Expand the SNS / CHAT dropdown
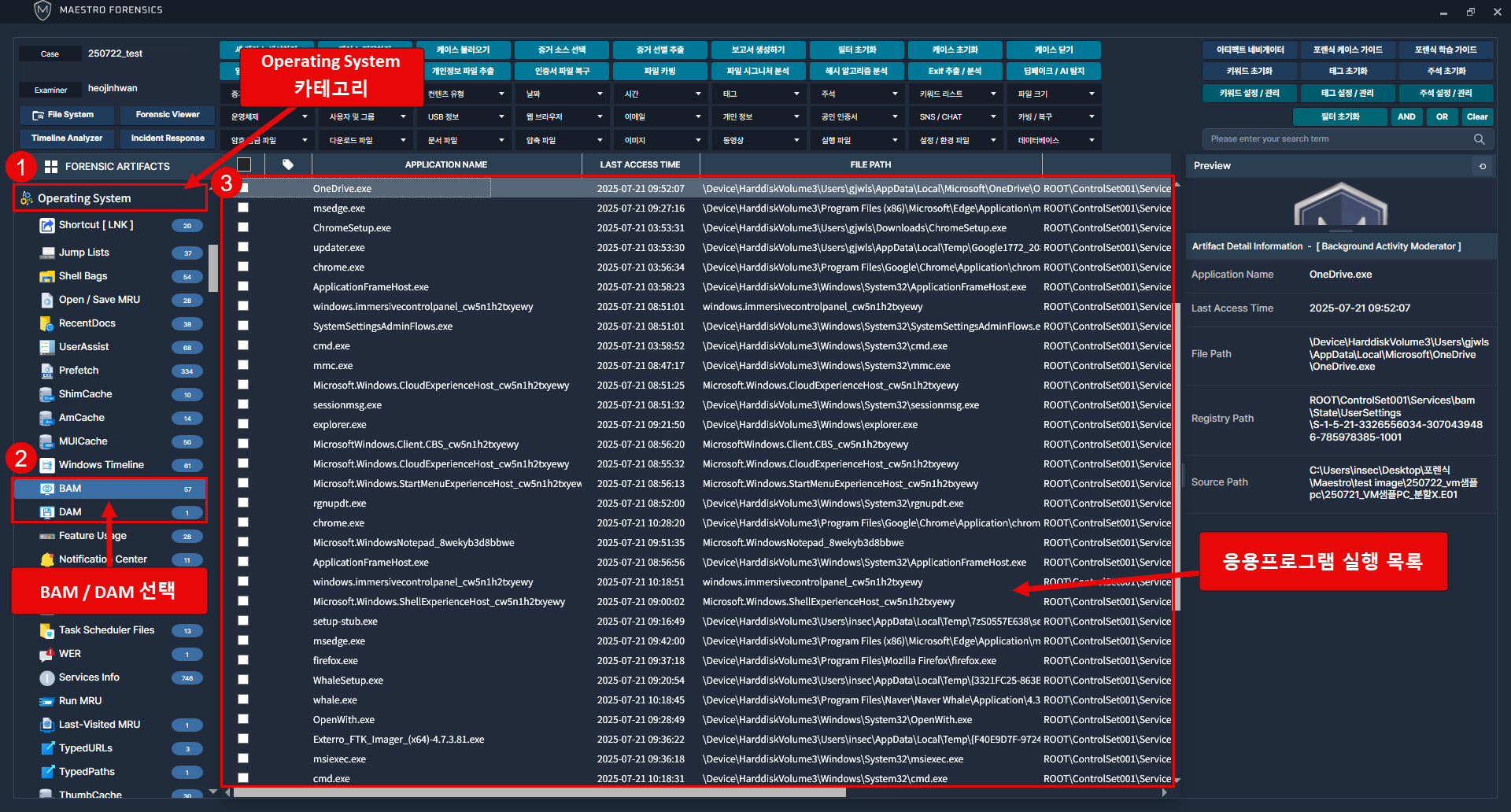Screen dimensions: 1511x812 [957, 116]
